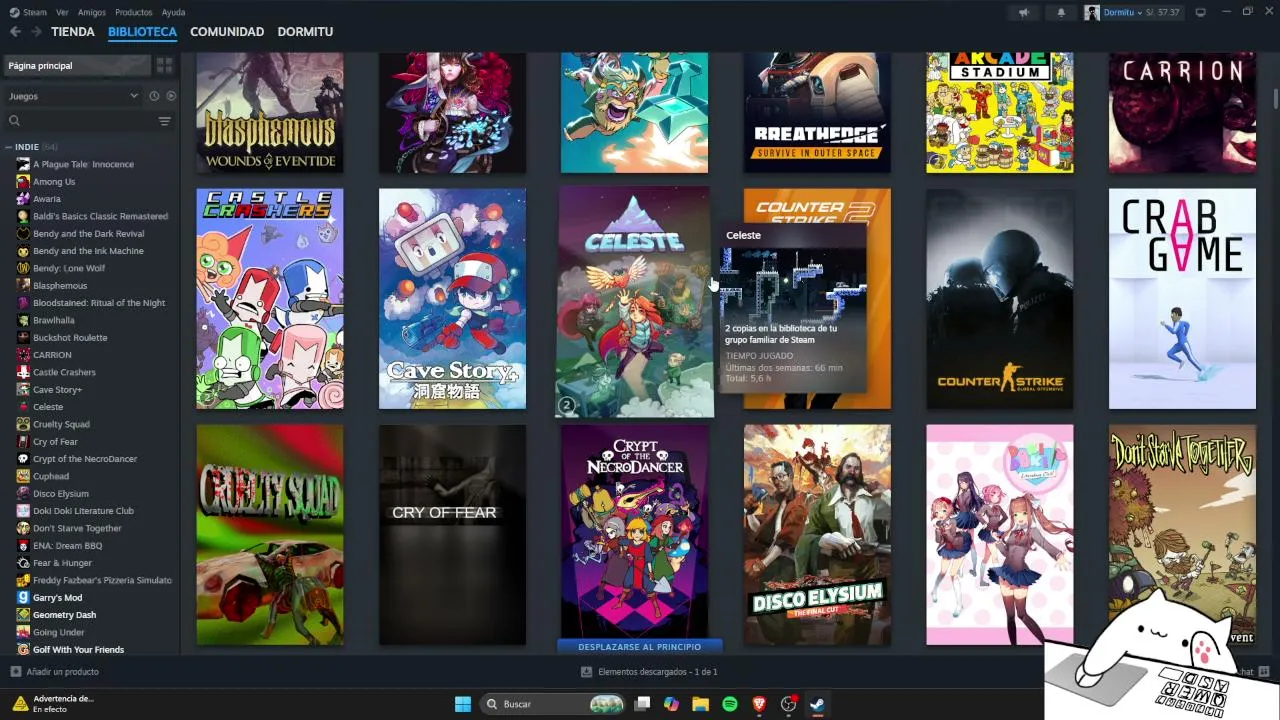Screen dimensions: 1280x720
Task: Open the downloads icon in bottom bar
Action: 586,672
